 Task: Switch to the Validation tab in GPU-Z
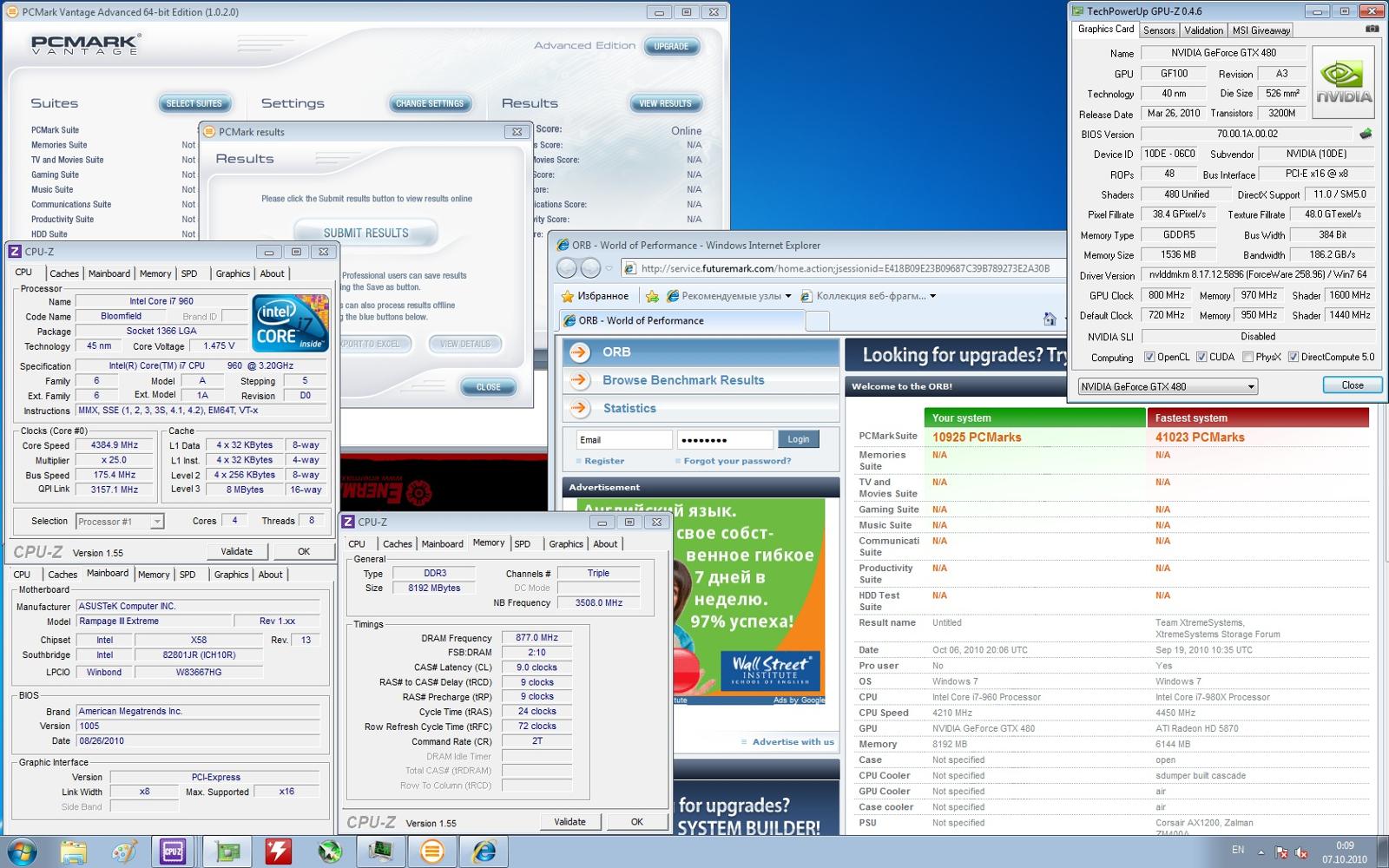pyautogui.click(x=1204, y=30)
